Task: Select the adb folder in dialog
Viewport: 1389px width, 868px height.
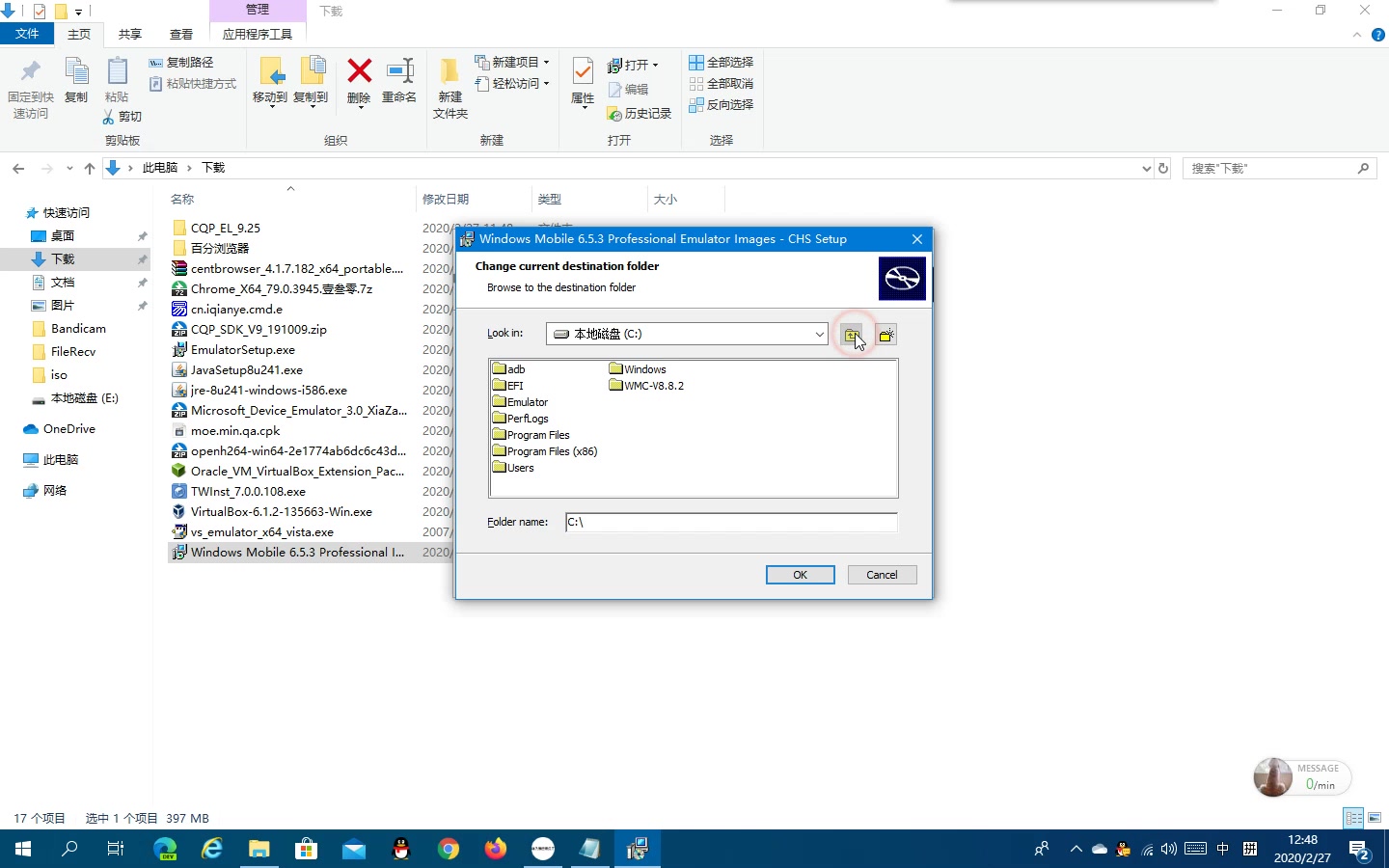Action: point(509,369)
